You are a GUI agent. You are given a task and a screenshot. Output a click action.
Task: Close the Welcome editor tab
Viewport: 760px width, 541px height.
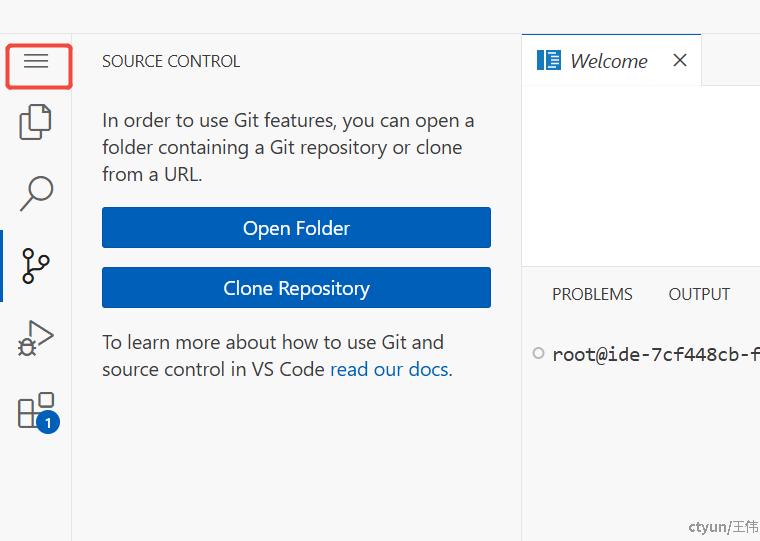pyautogui.click(x=680, y=60)
